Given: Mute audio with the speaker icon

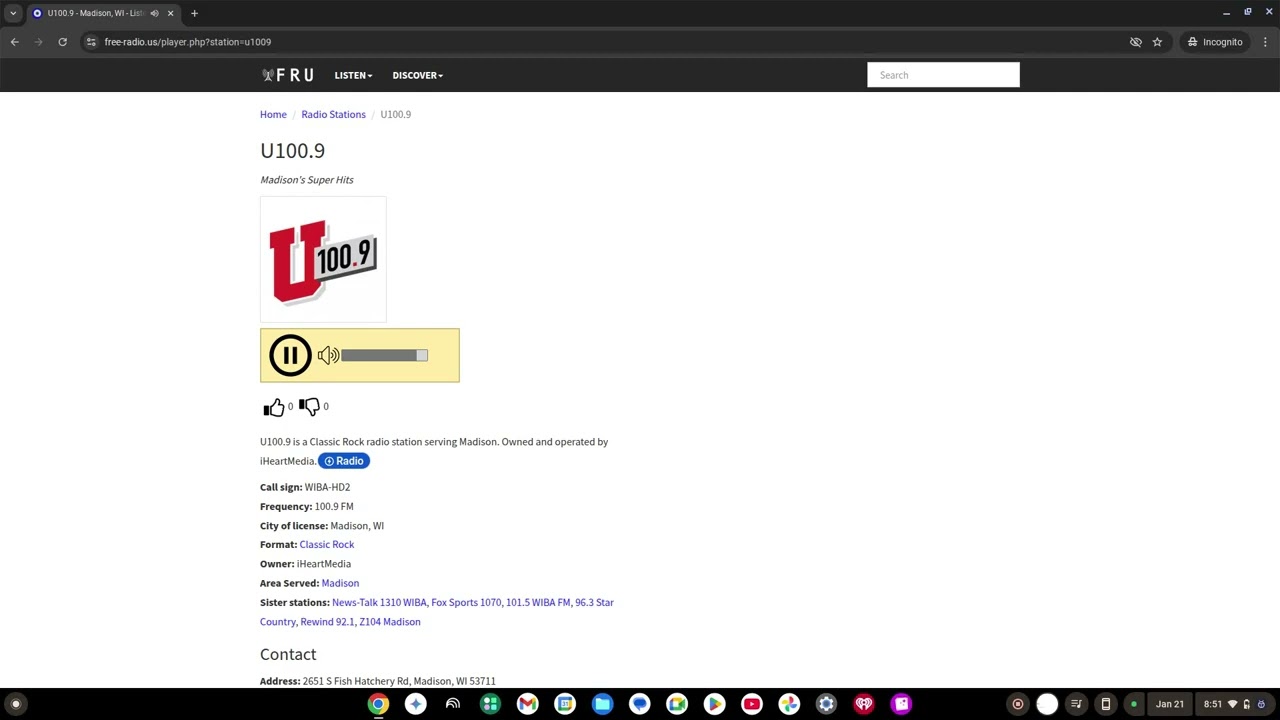Looking at the screenshot, I should pyautogui.click(x=328, y=355).
